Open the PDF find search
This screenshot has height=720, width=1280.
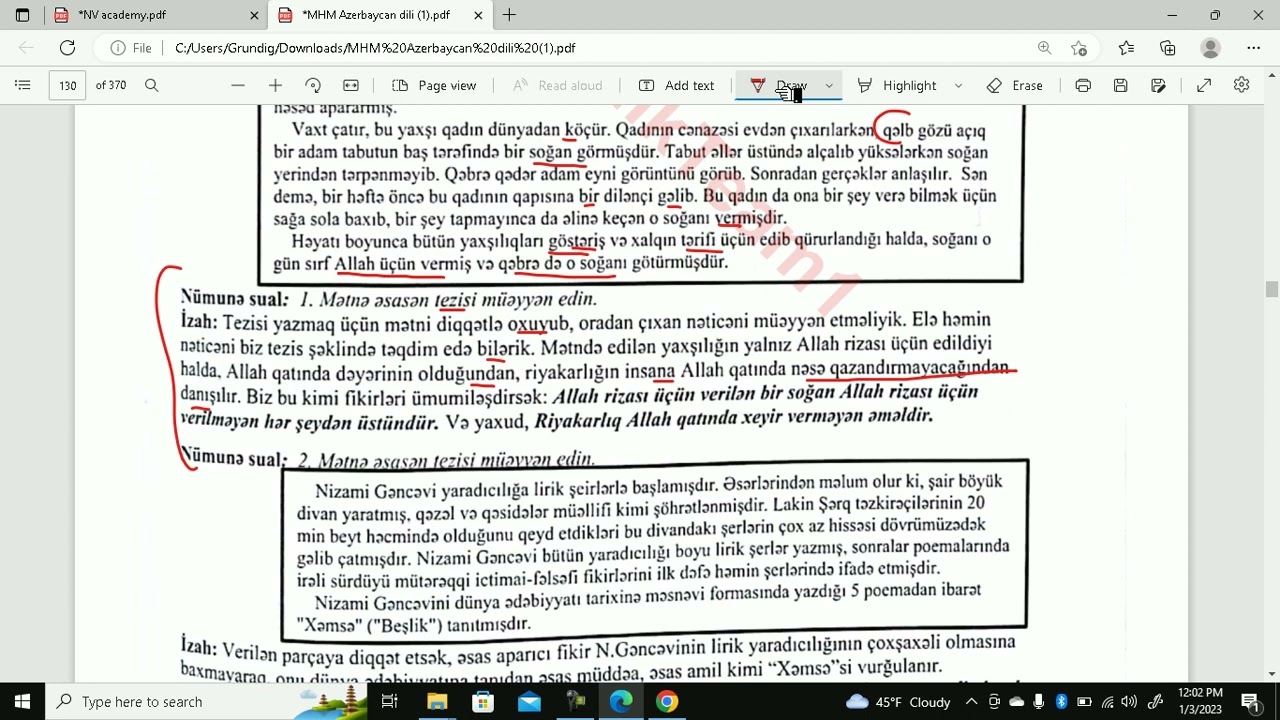[152, 86]
